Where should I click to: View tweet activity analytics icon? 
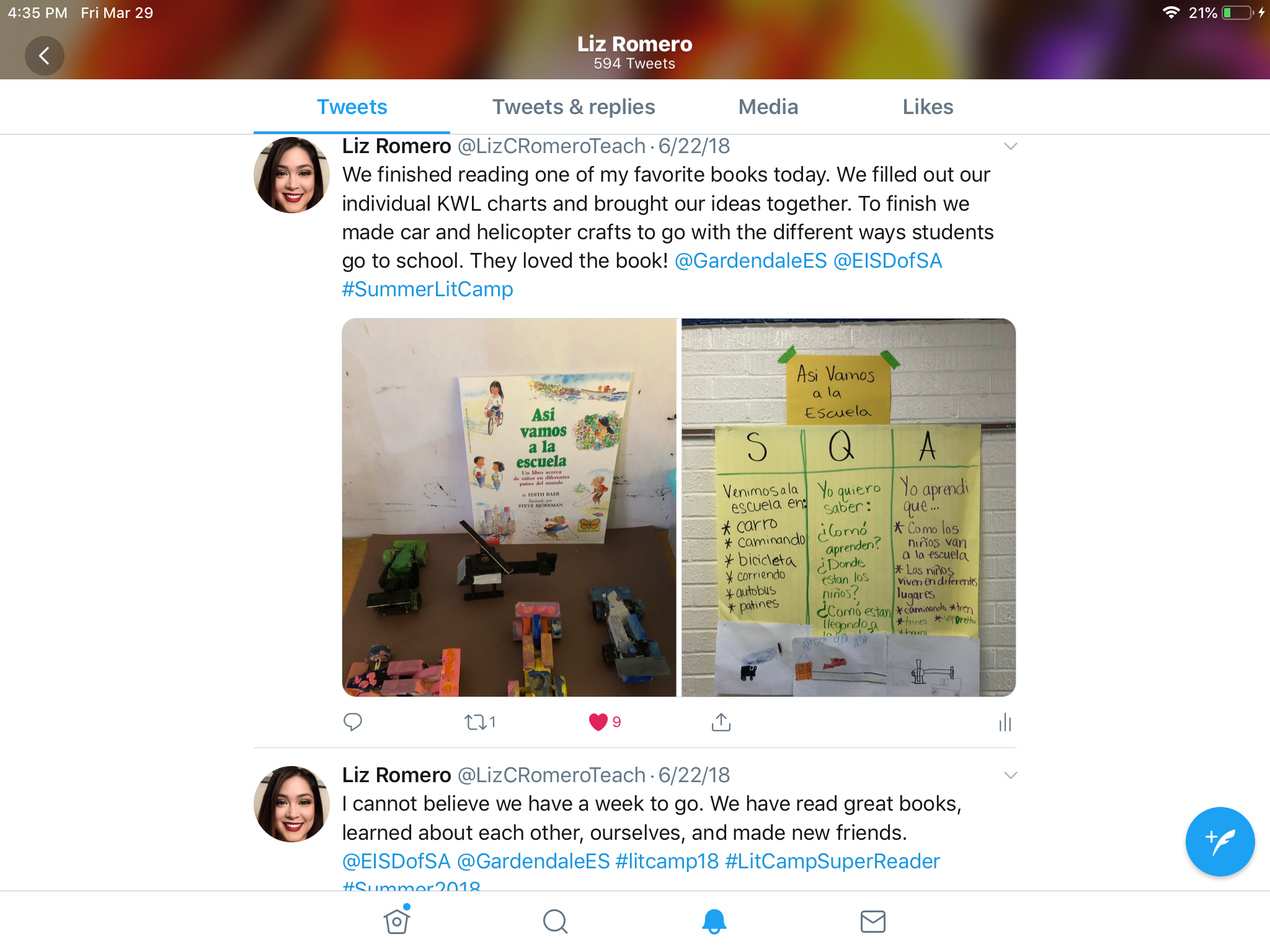1005,722
